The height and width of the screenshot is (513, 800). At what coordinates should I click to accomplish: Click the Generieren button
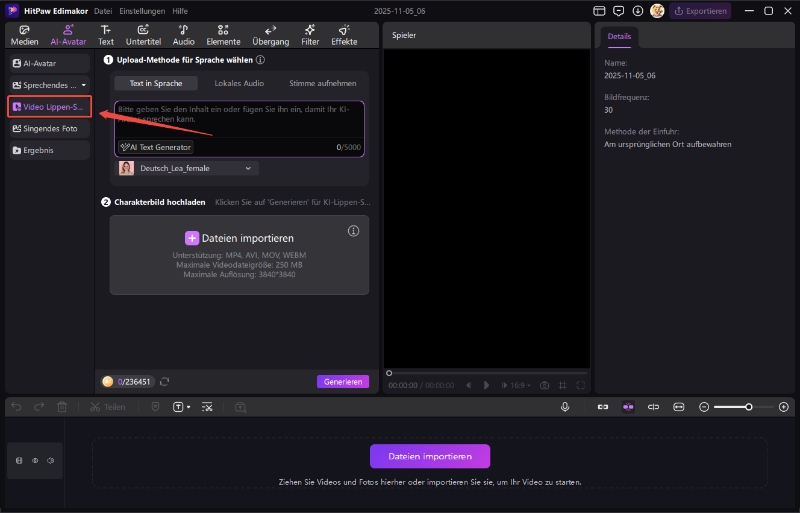pos(343,381)
